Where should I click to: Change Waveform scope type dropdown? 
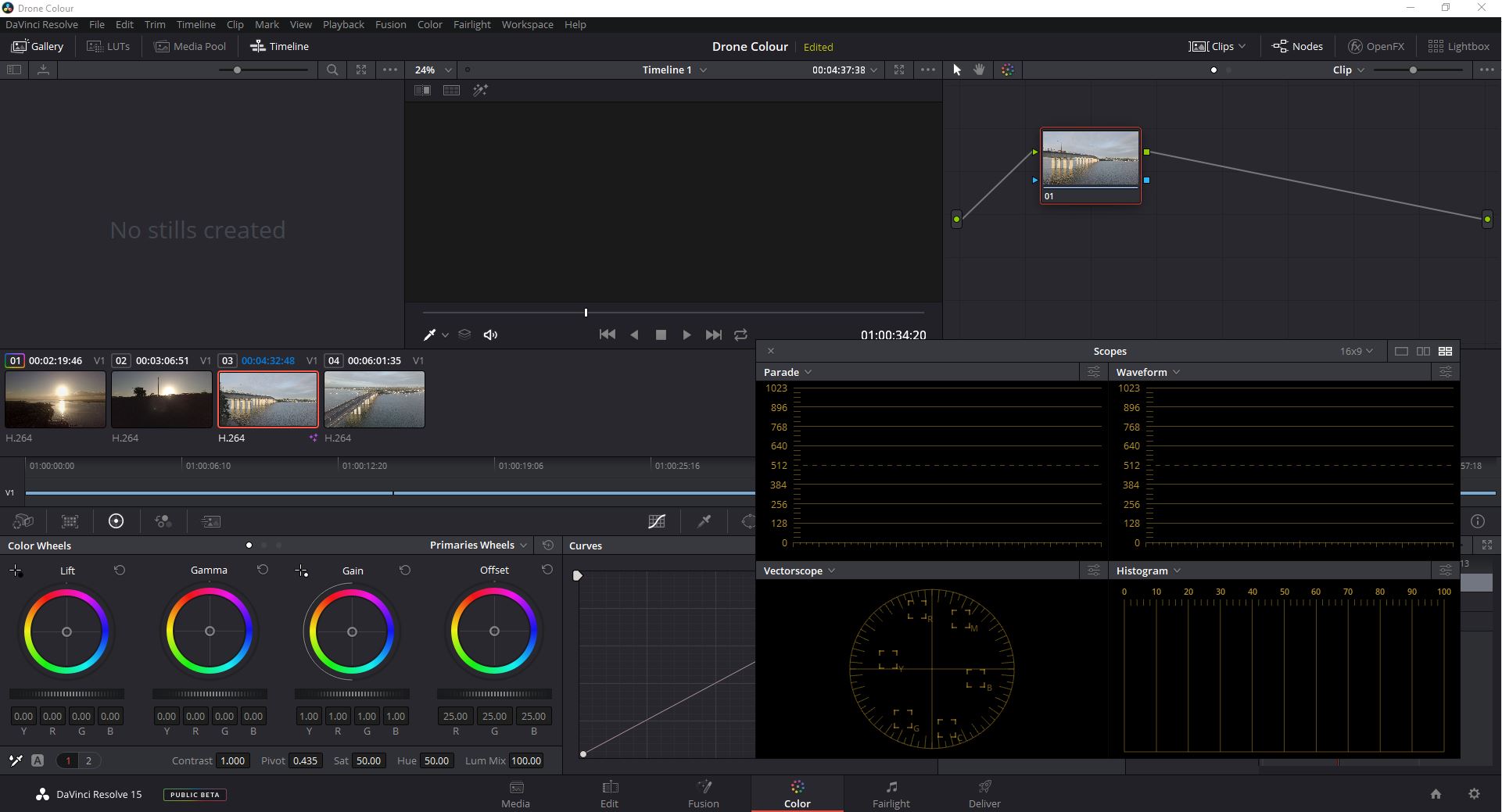(1148, 372)
